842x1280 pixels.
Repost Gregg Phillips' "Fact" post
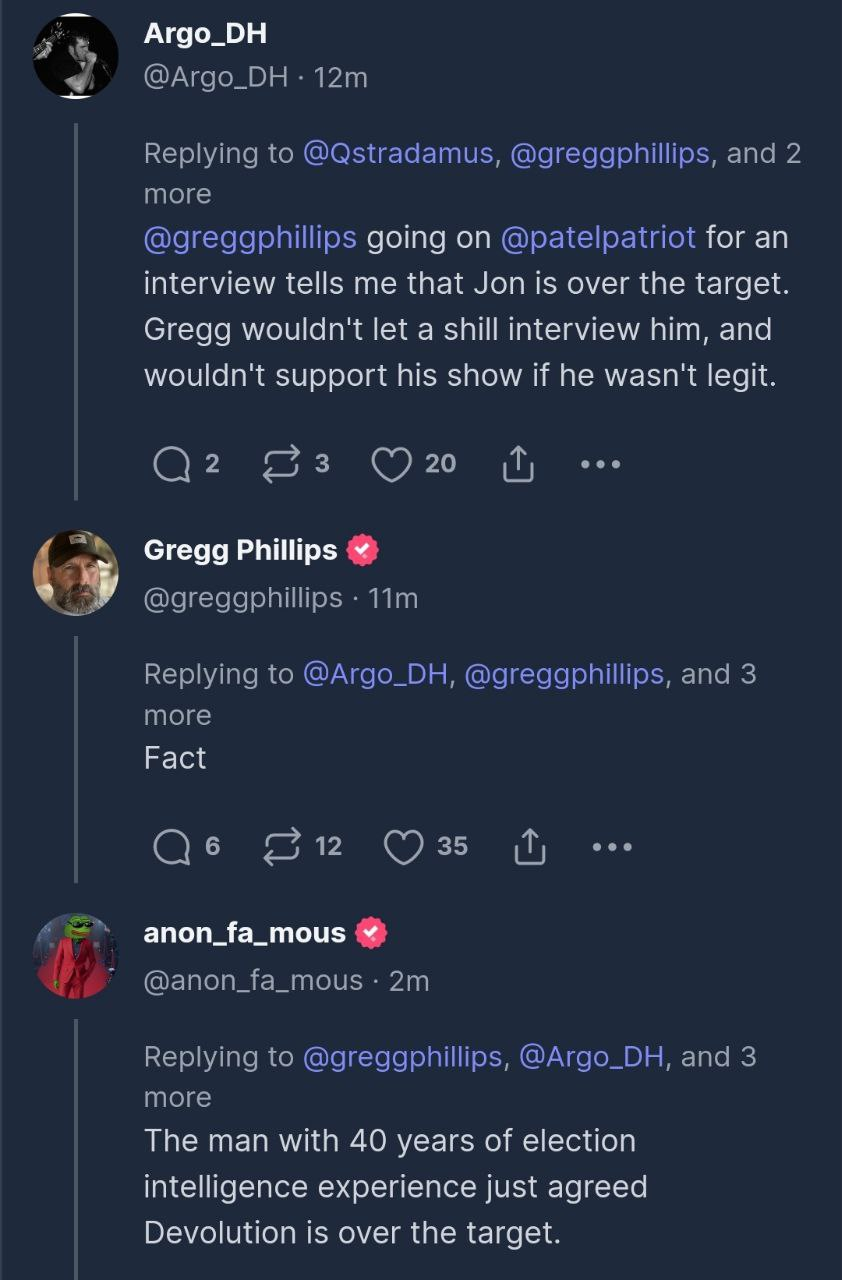tap(281, 847)
